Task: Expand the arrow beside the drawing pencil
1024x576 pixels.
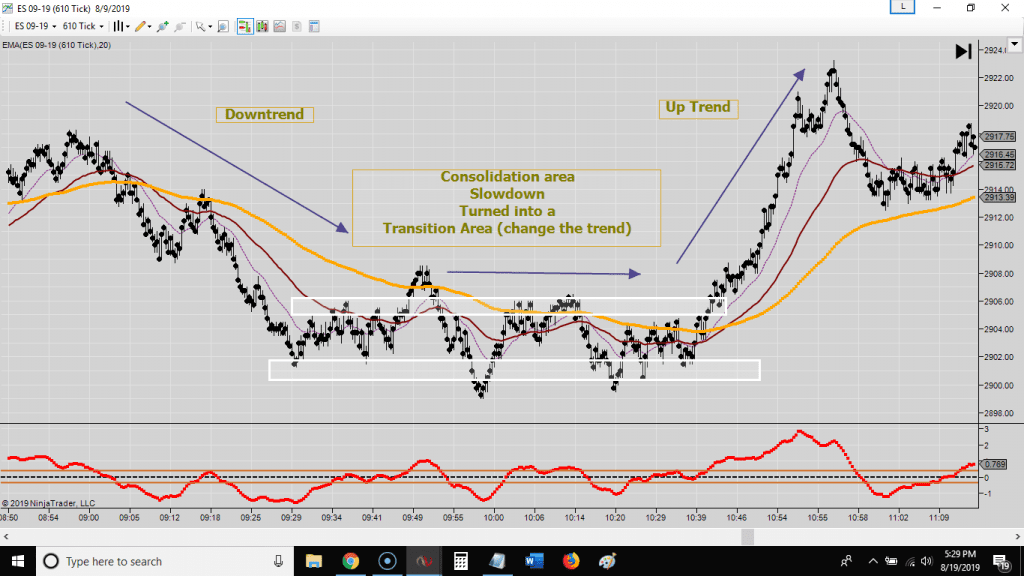Action: (150, 27)
